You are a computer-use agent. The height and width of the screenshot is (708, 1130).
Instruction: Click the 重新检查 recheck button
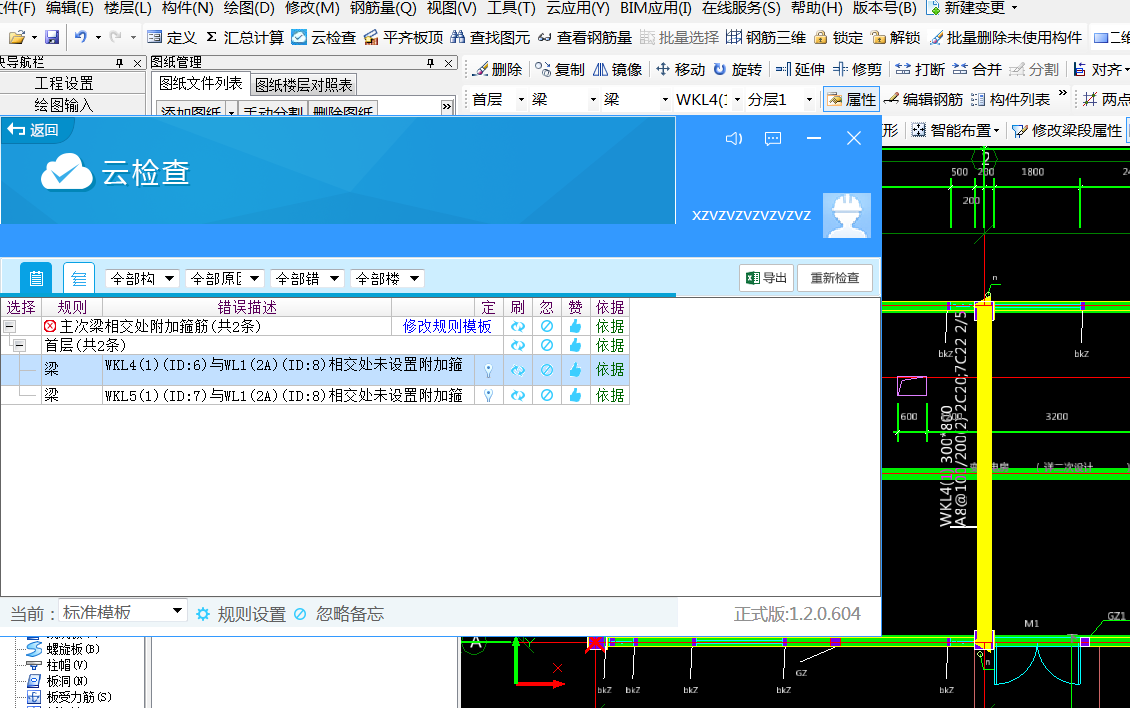(x=835, y=278)
